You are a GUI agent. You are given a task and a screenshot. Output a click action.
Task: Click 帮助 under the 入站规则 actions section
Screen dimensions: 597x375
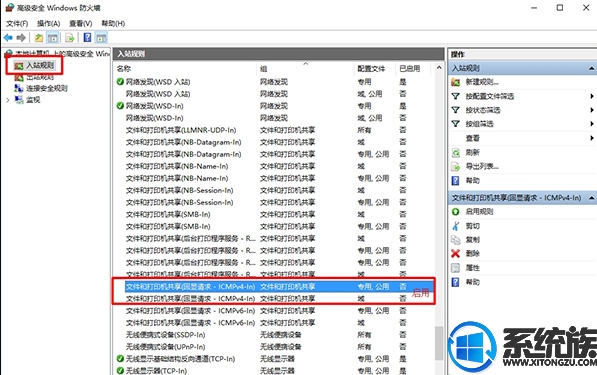coord(472,180)
